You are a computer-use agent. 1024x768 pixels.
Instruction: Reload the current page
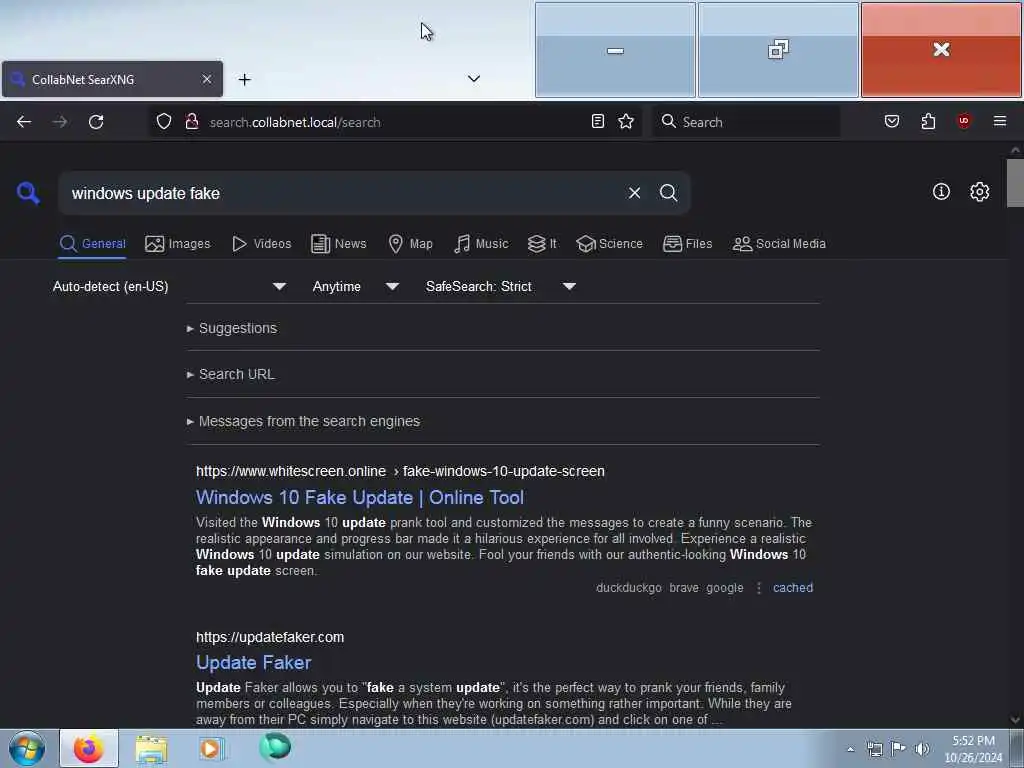point(96,121)
